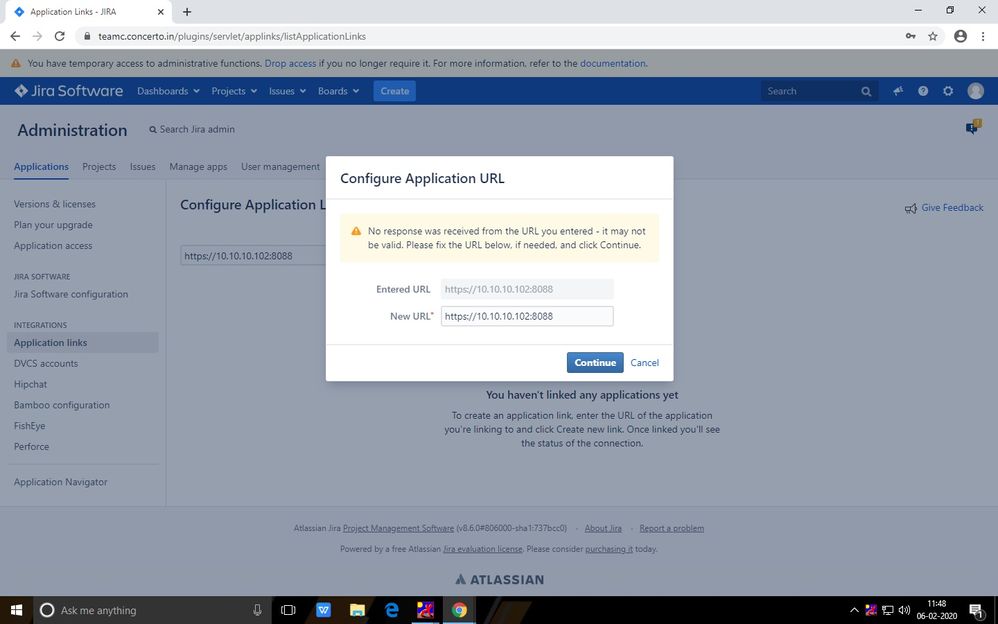Reload the browser page
This screenshot has height=624, width=998.
59,36
